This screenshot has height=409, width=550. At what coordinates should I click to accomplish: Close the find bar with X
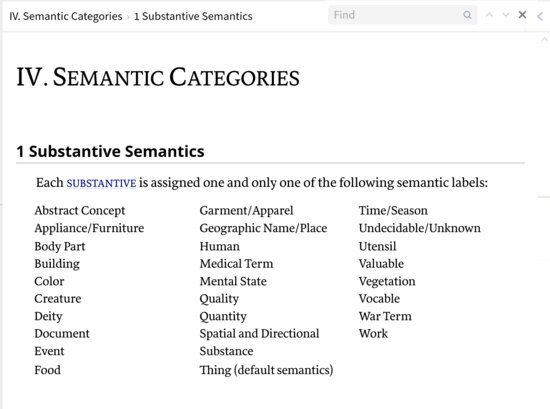point(522,15)
